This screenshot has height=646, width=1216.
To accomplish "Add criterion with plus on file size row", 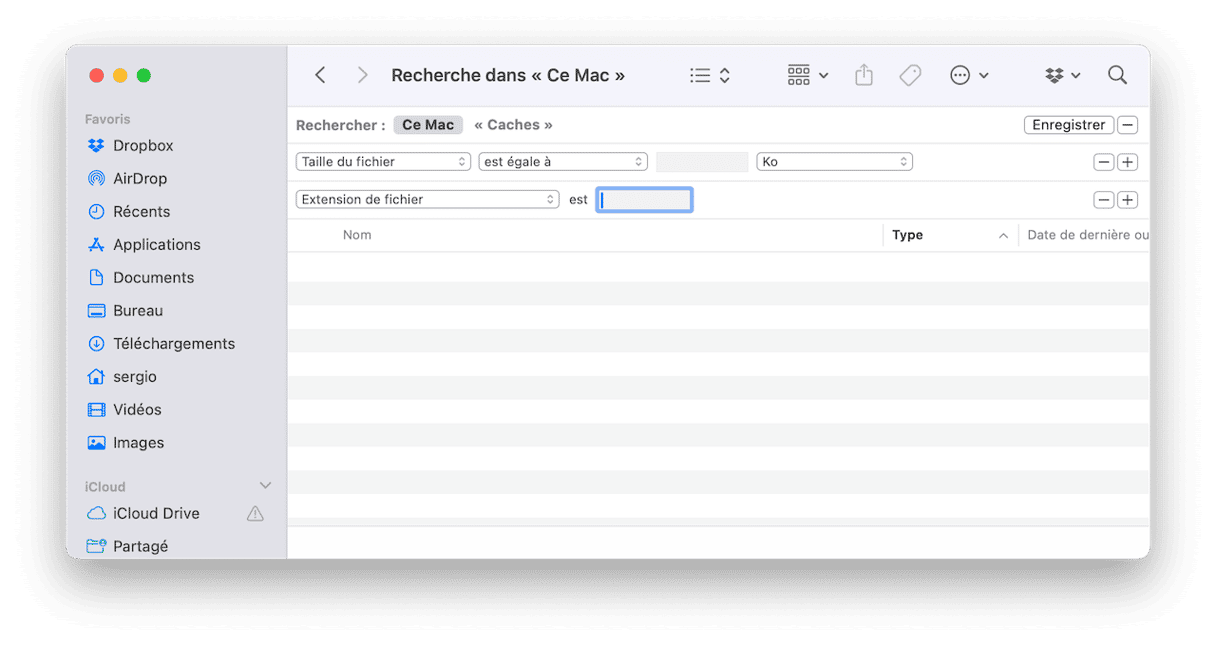I will pyautogui.click(x=1128, y=162).
